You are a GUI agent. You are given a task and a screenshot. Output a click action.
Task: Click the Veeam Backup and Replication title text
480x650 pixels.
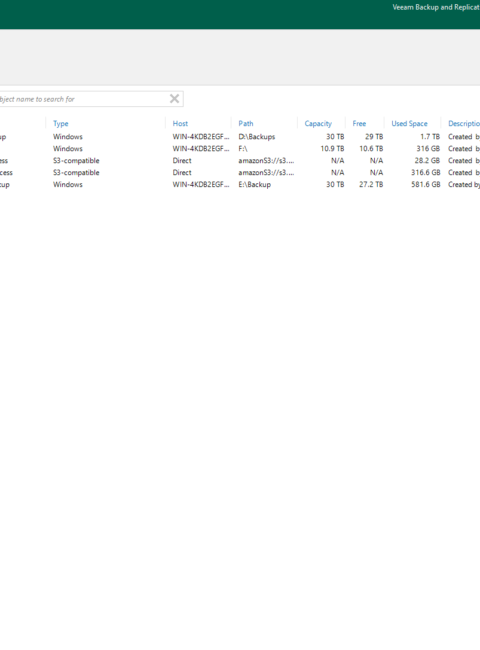436,7
